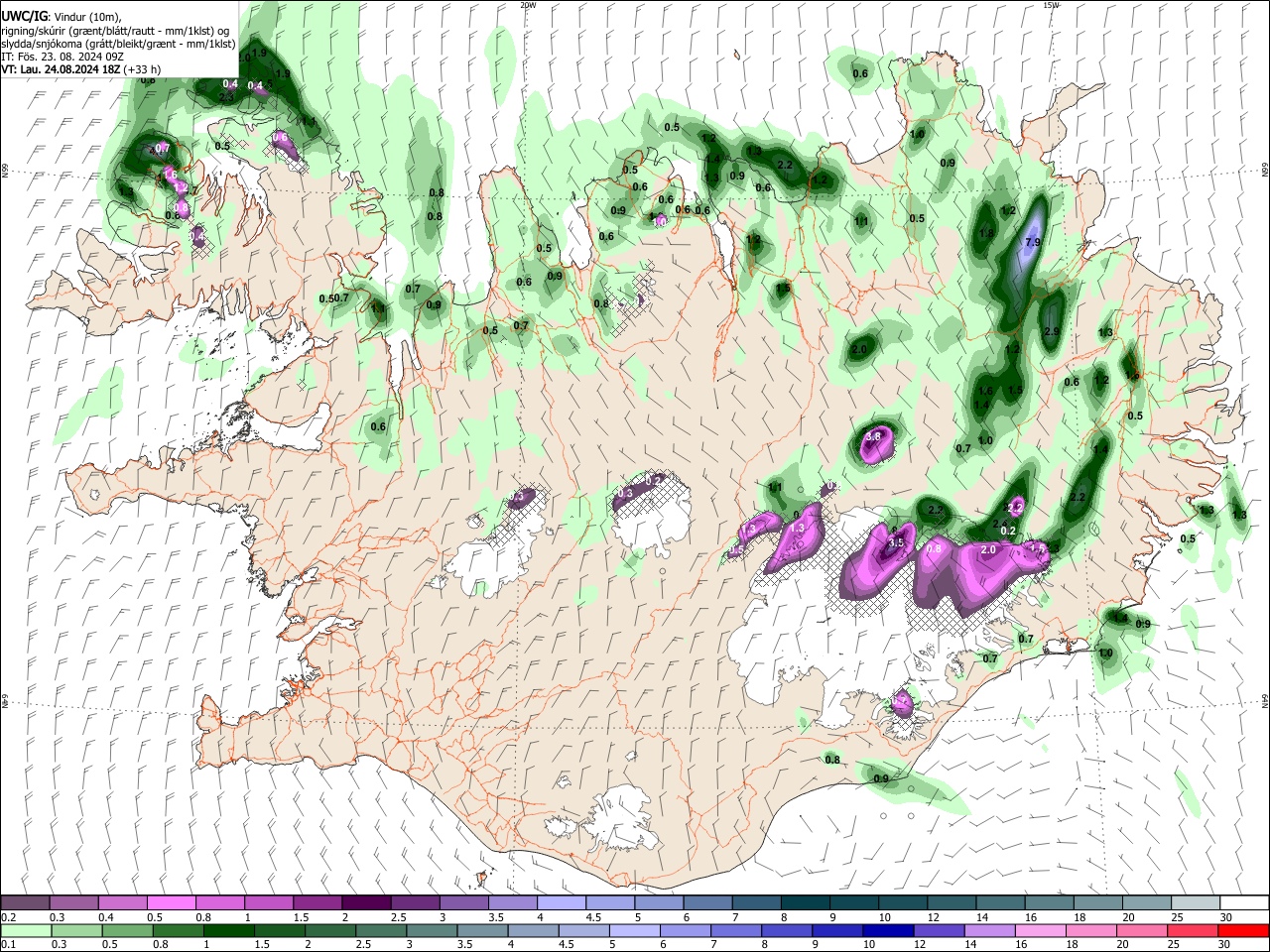The image size is (1270, 952).
Task: Select the darkest green 1–1.5 swatch, lower legend
Action: (228, 930)
